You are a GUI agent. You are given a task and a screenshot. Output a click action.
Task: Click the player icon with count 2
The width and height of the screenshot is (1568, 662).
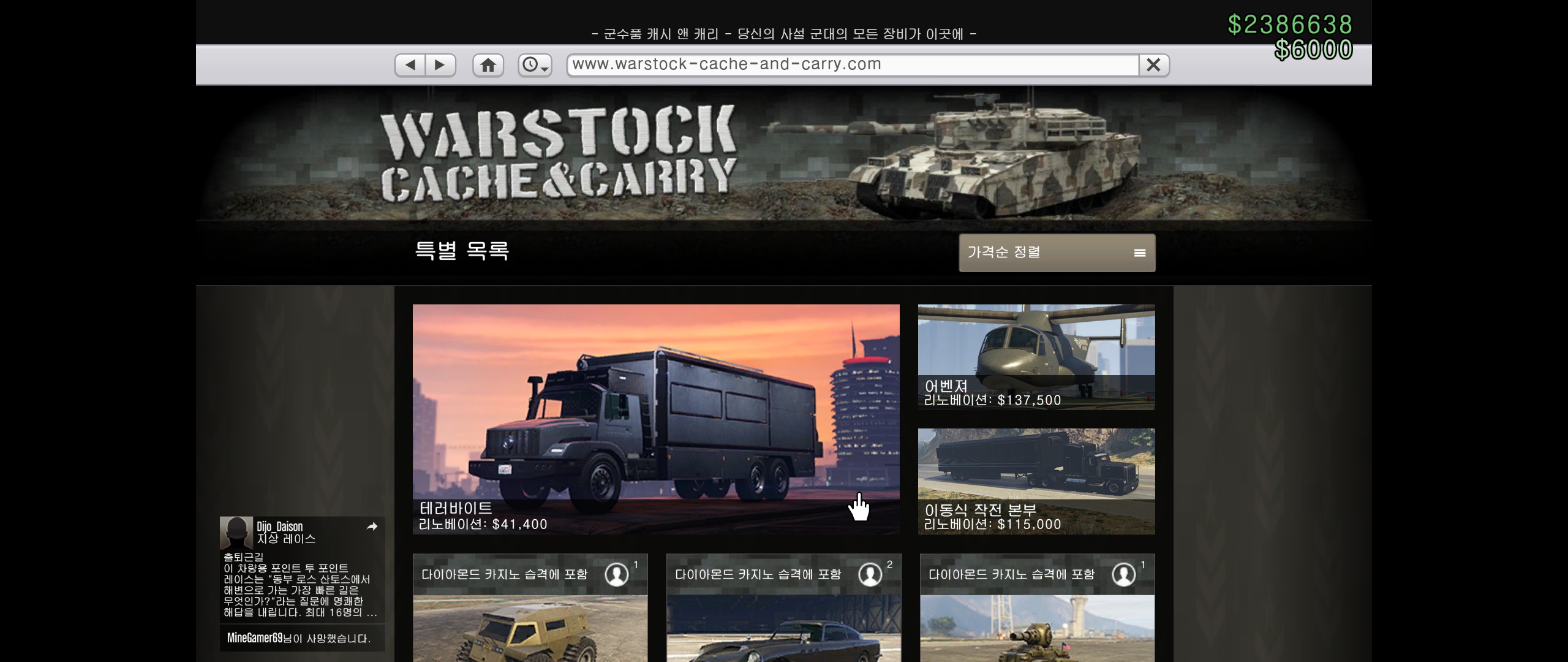[x=870, y=574]
